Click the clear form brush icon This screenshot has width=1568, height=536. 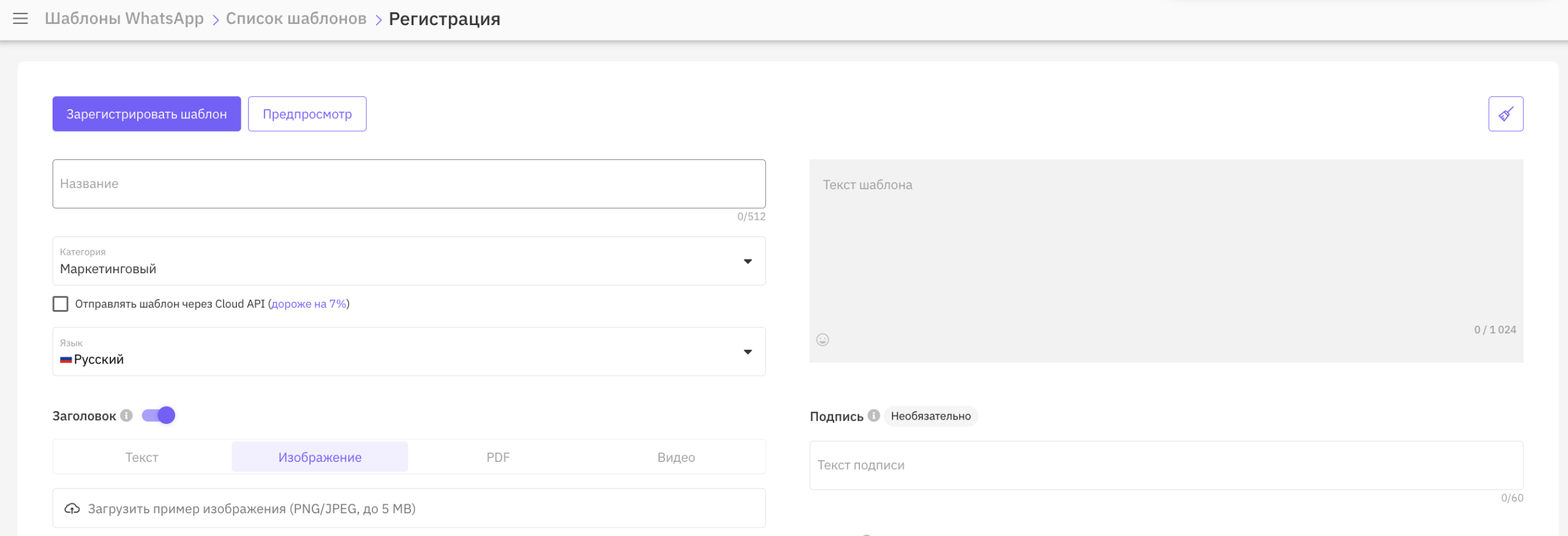point(1506,114)
